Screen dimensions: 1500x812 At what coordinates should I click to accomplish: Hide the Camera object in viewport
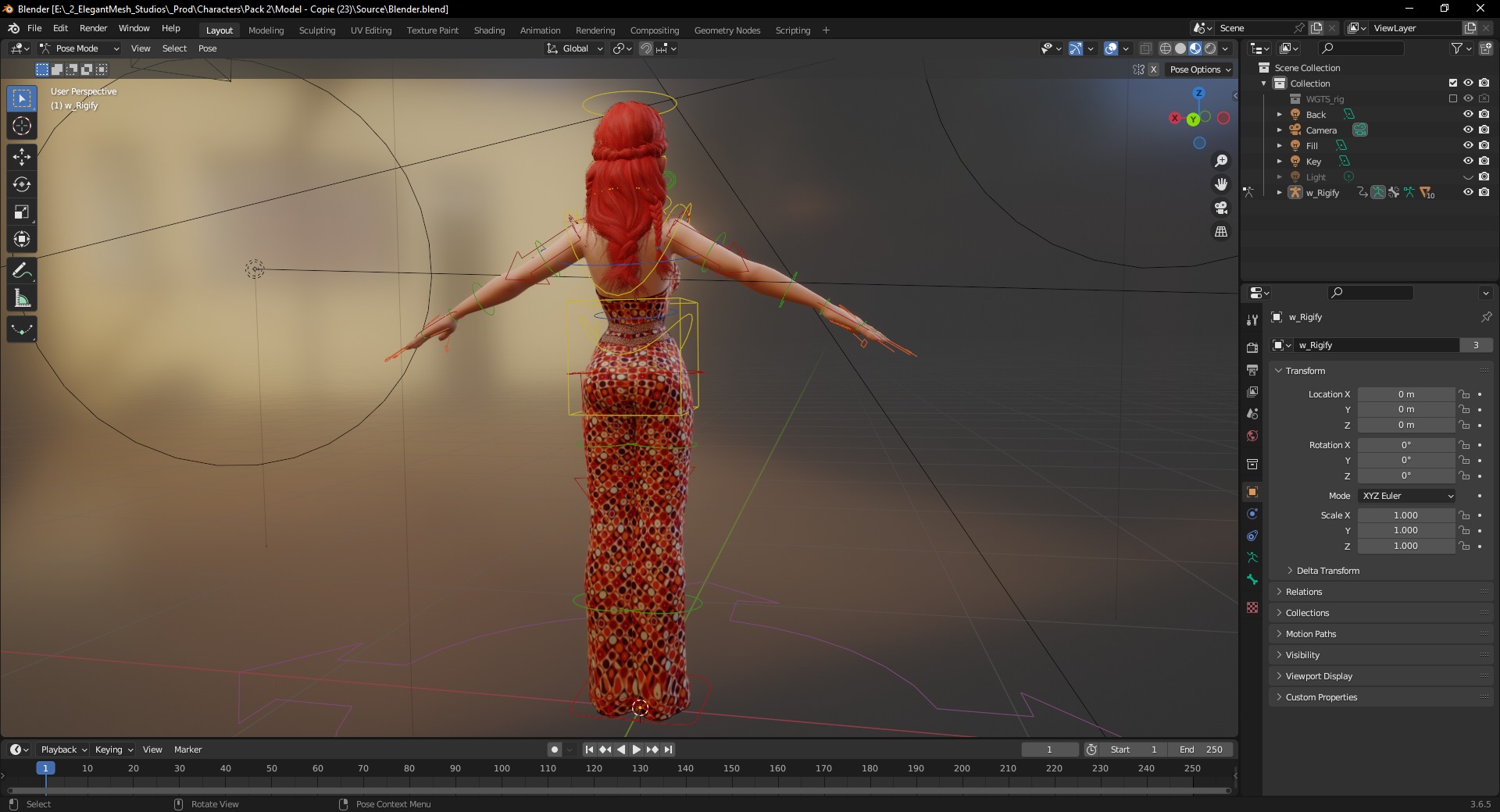pos(1468,130)
